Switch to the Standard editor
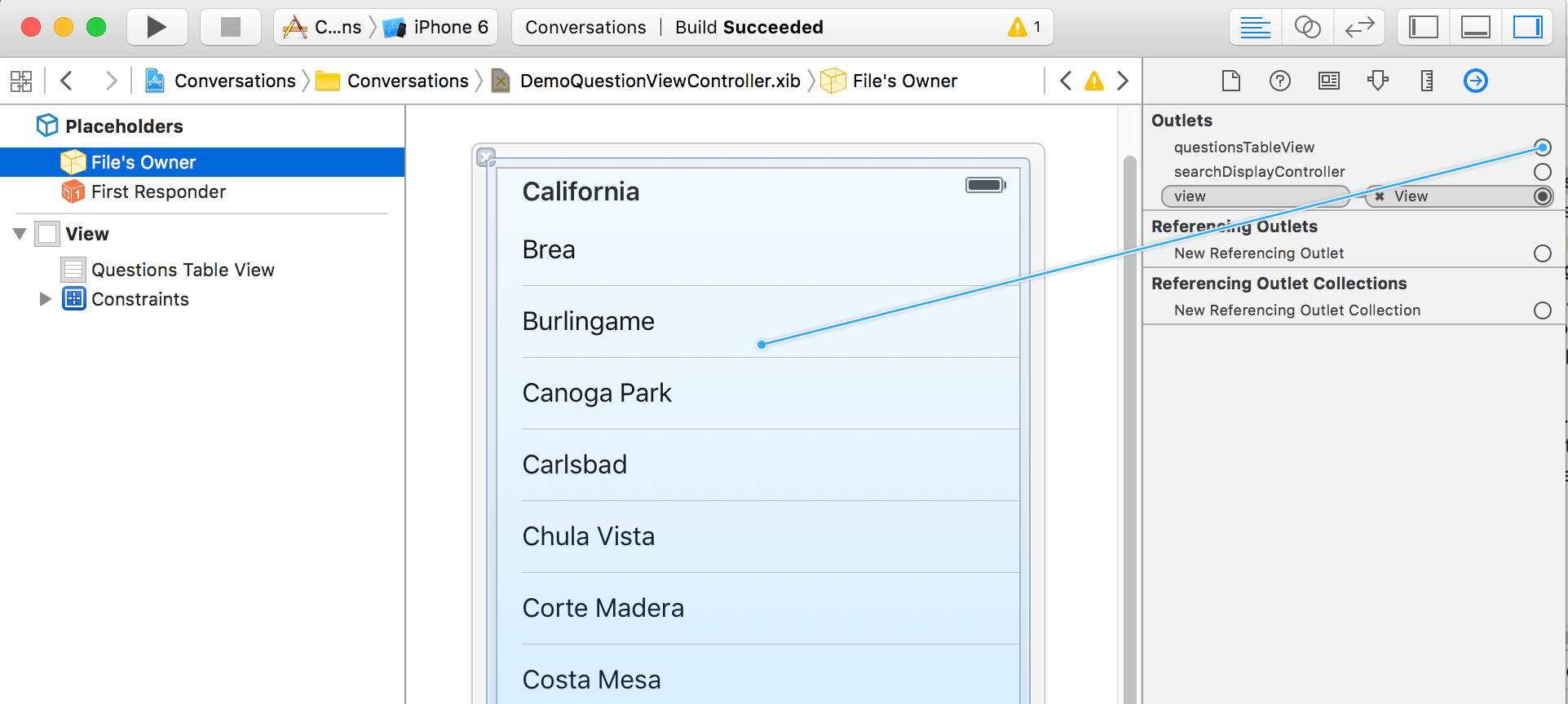 point(1255,27)
